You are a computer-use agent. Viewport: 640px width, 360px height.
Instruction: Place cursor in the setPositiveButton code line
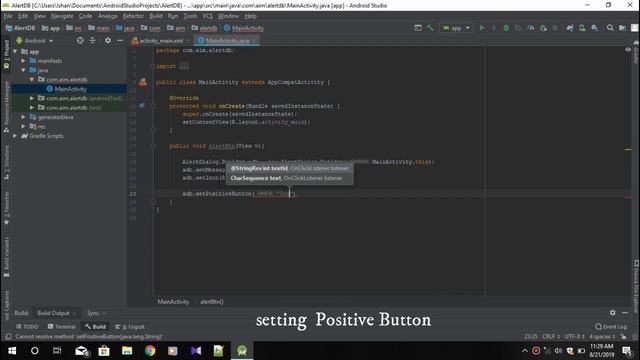(x=240, y=194)
